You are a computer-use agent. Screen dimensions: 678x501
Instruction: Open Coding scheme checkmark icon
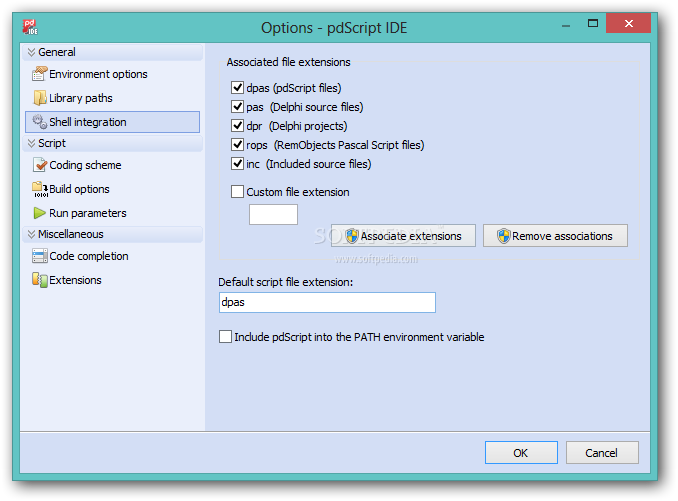point(40,165)
